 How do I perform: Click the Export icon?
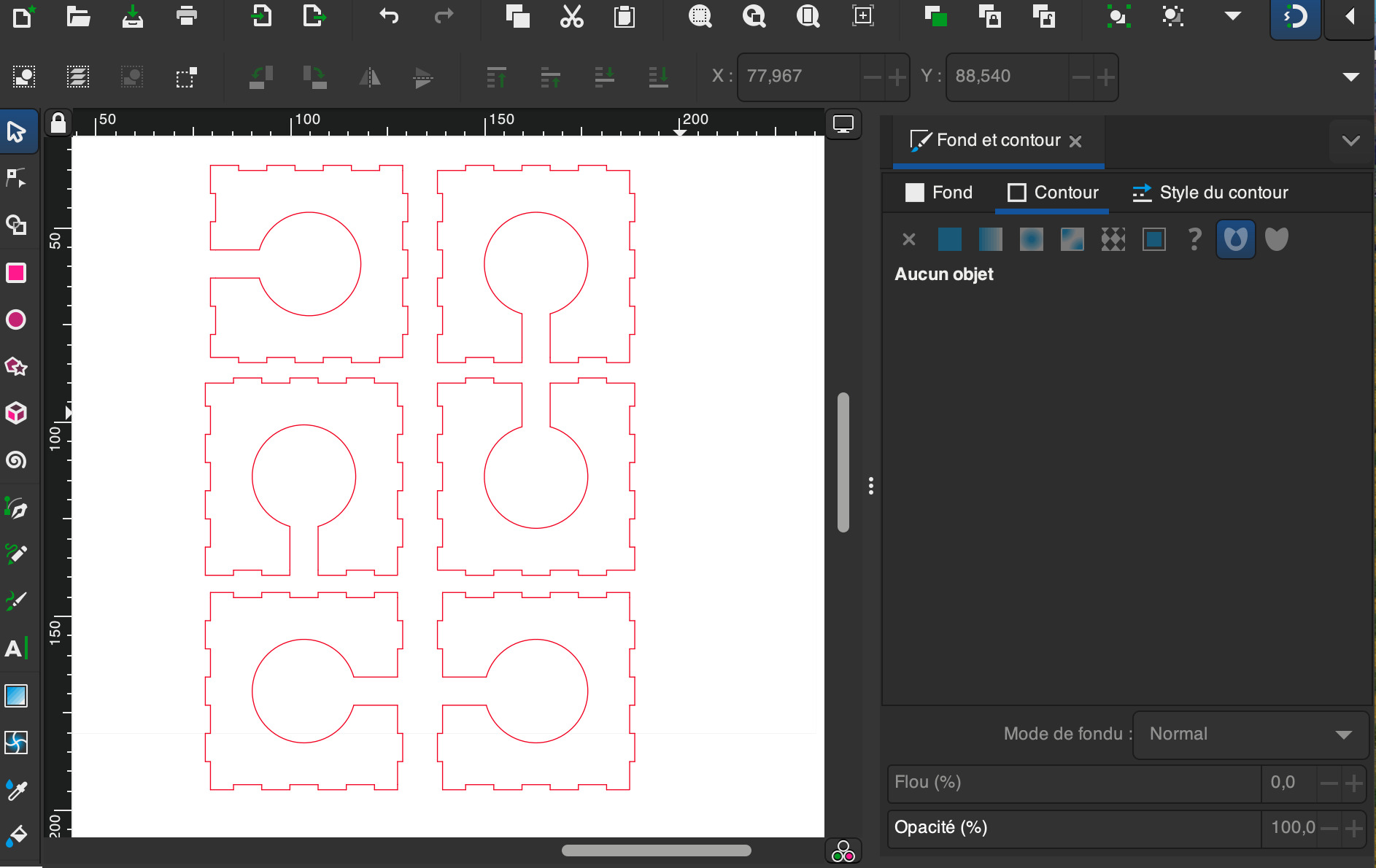click(x=314, y=16)
